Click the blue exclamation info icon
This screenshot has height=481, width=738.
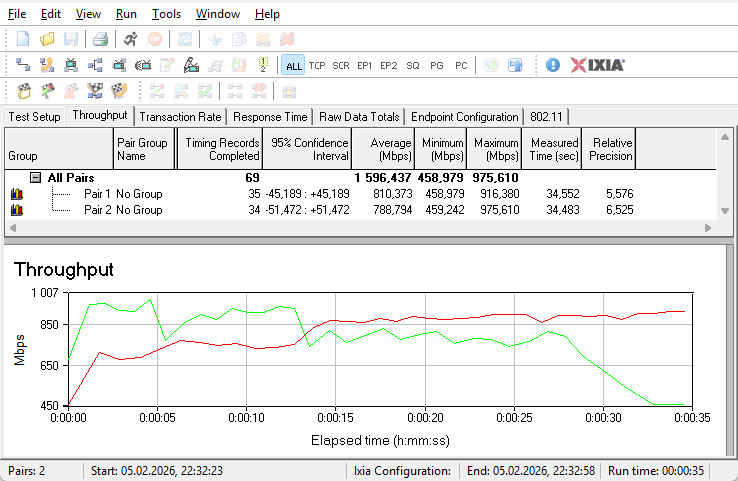coord(553,65)
